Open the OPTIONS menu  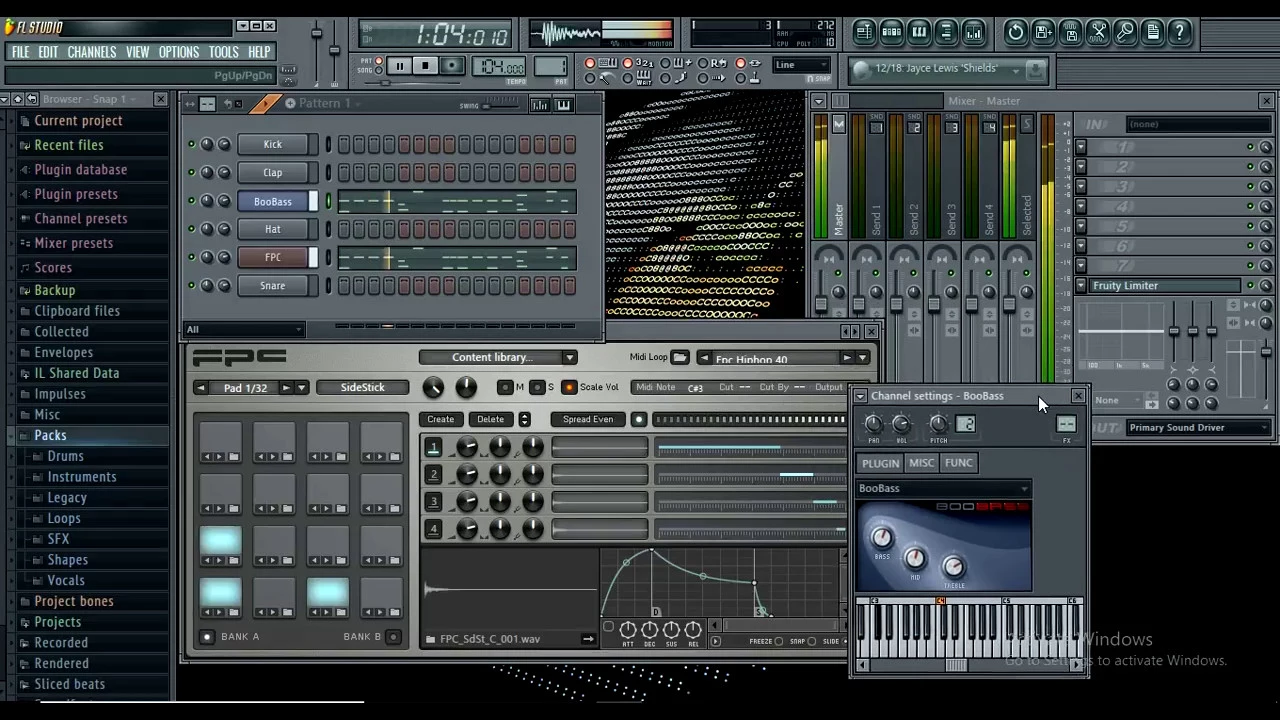[179, 52]
